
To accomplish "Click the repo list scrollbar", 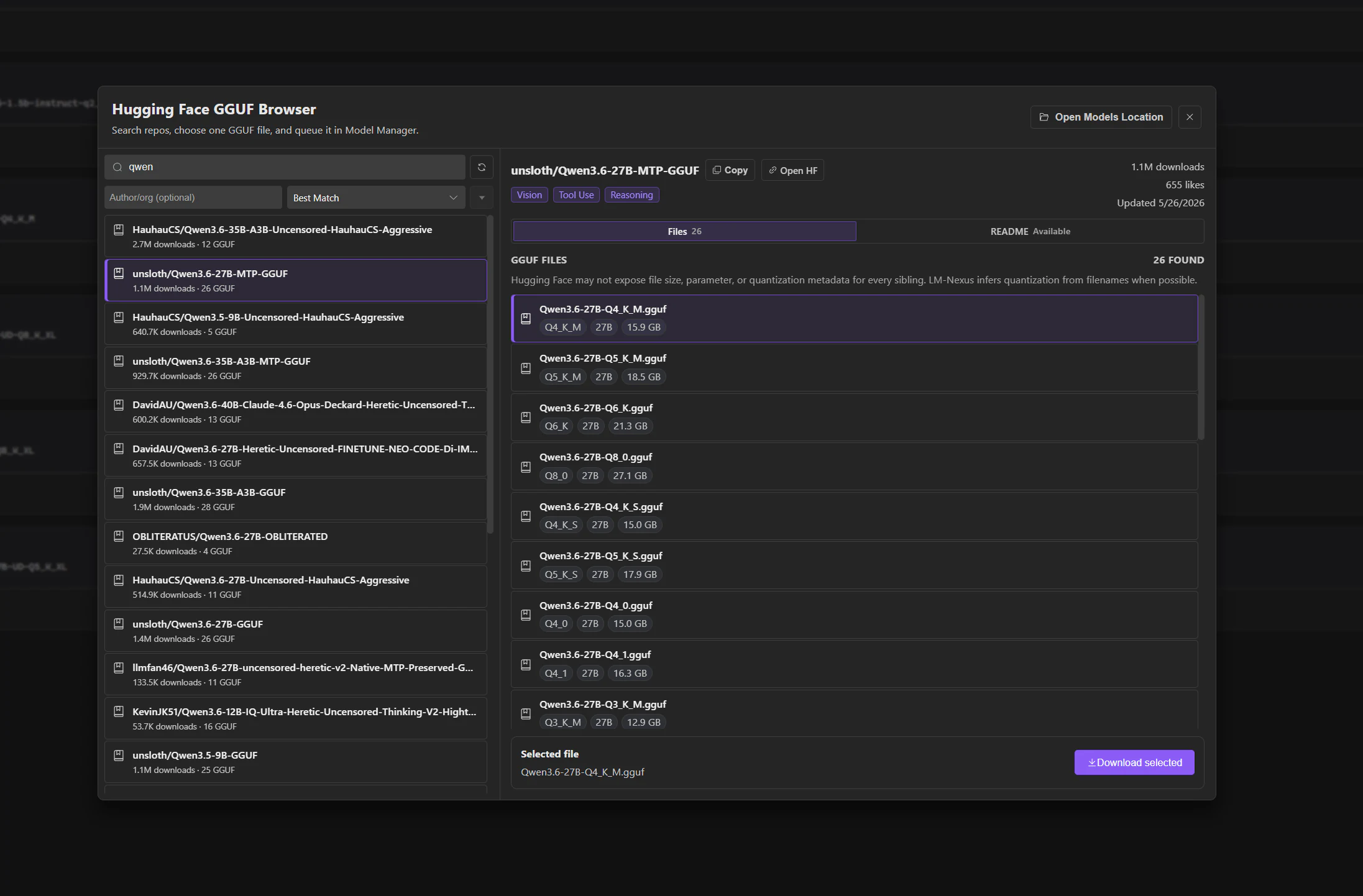I will pos(490,373).
